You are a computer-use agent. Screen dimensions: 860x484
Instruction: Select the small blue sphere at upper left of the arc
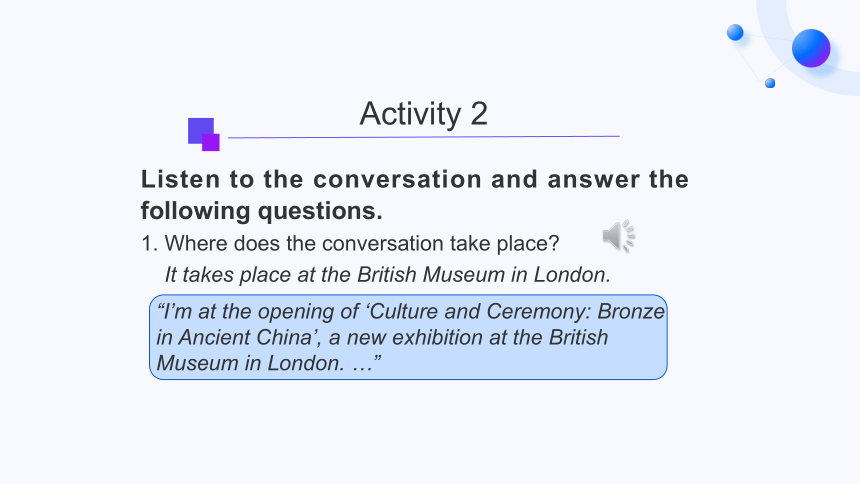click(735, 32)
